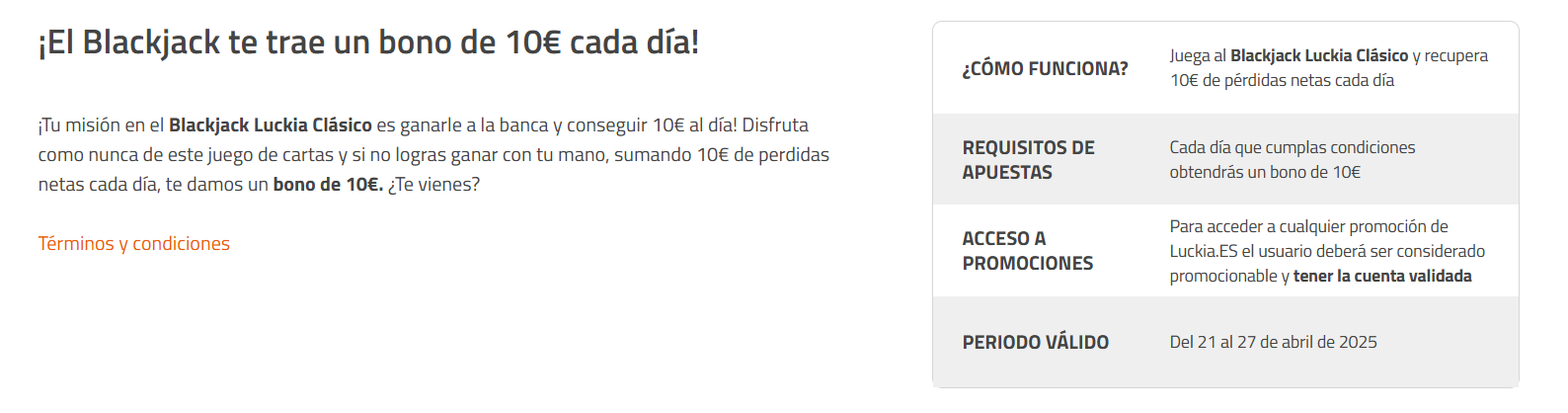The image size is (1568, 413).
Task: Click the ¿CÓMO FUNCIONA? row label
Action: (1046, 69)
